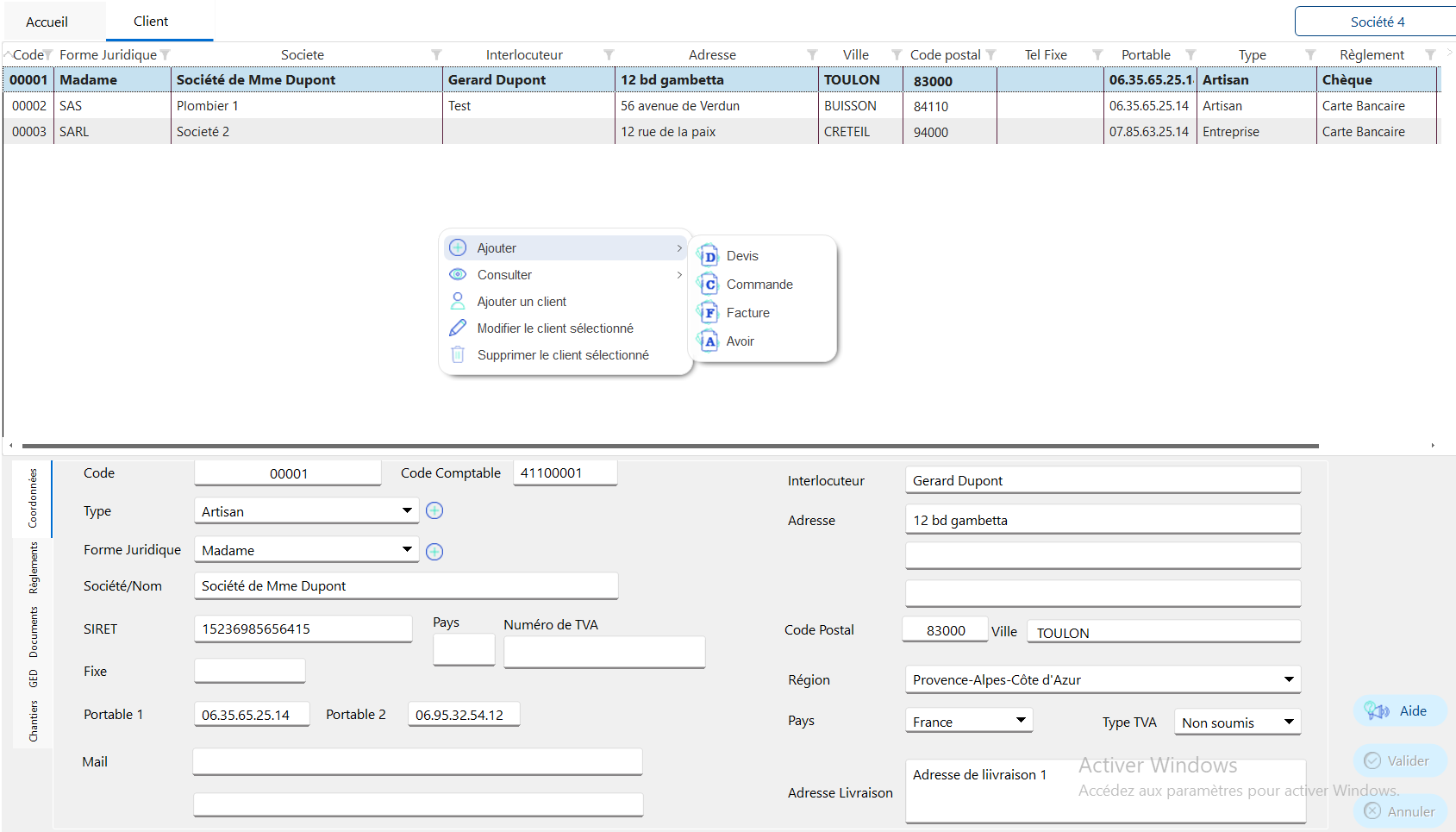Click the Facture document icon
Screen dimensions: 1456x832
click(x=708, y=313)
